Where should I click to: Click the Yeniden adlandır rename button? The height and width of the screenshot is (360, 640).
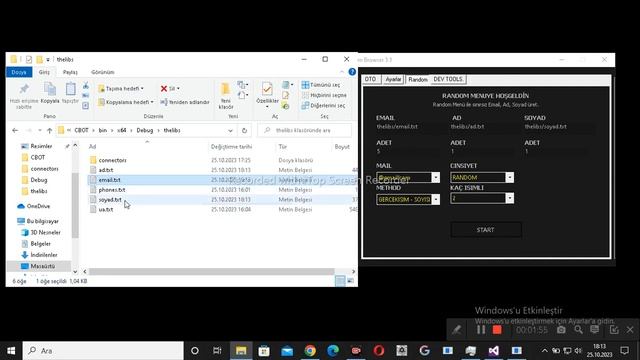tap(185, 102)
